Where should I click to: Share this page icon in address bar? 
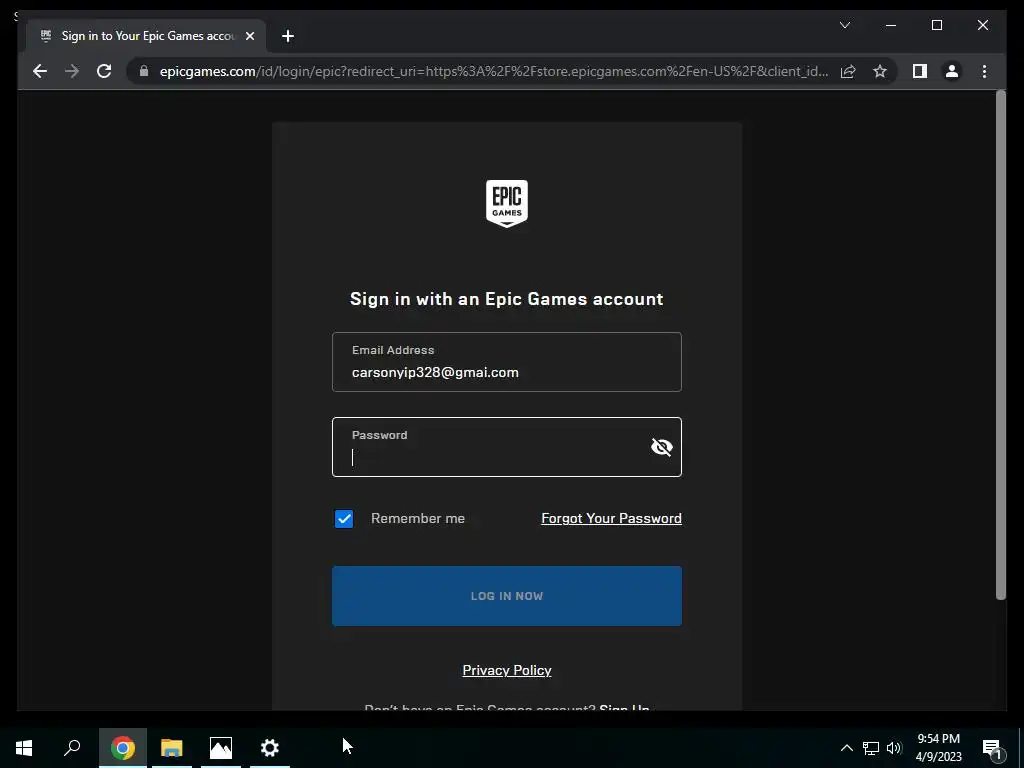[848, 71]
